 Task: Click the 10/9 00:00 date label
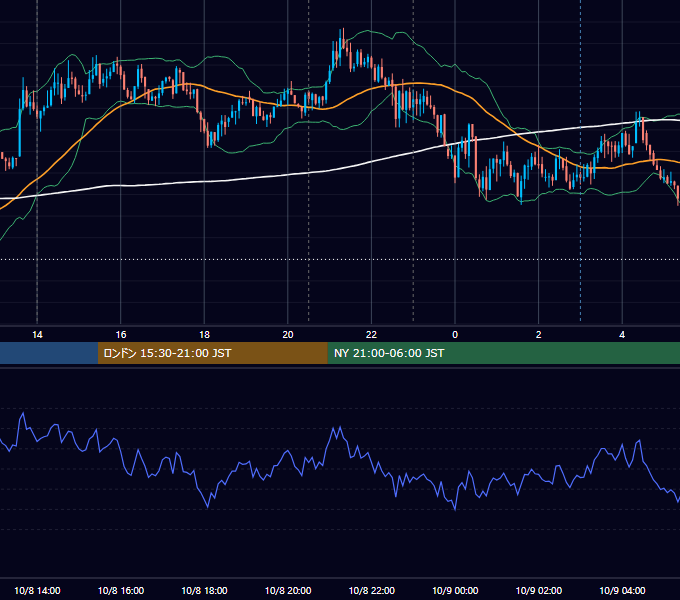pyautogui.click(x=455, y=590)
